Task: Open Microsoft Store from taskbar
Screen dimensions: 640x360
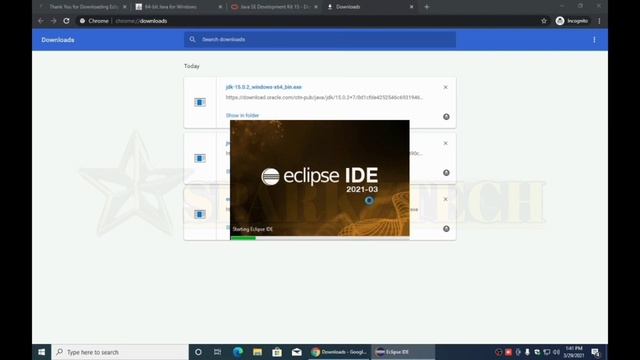Action: click(277, 352)
